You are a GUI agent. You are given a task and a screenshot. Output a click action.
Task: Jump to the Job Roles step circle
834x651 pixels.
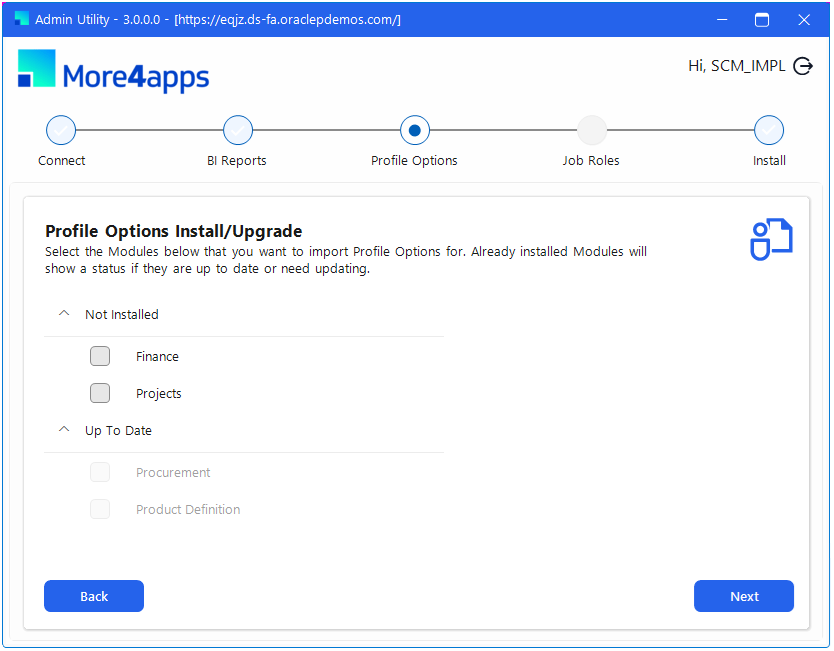[x=591, y=130]
